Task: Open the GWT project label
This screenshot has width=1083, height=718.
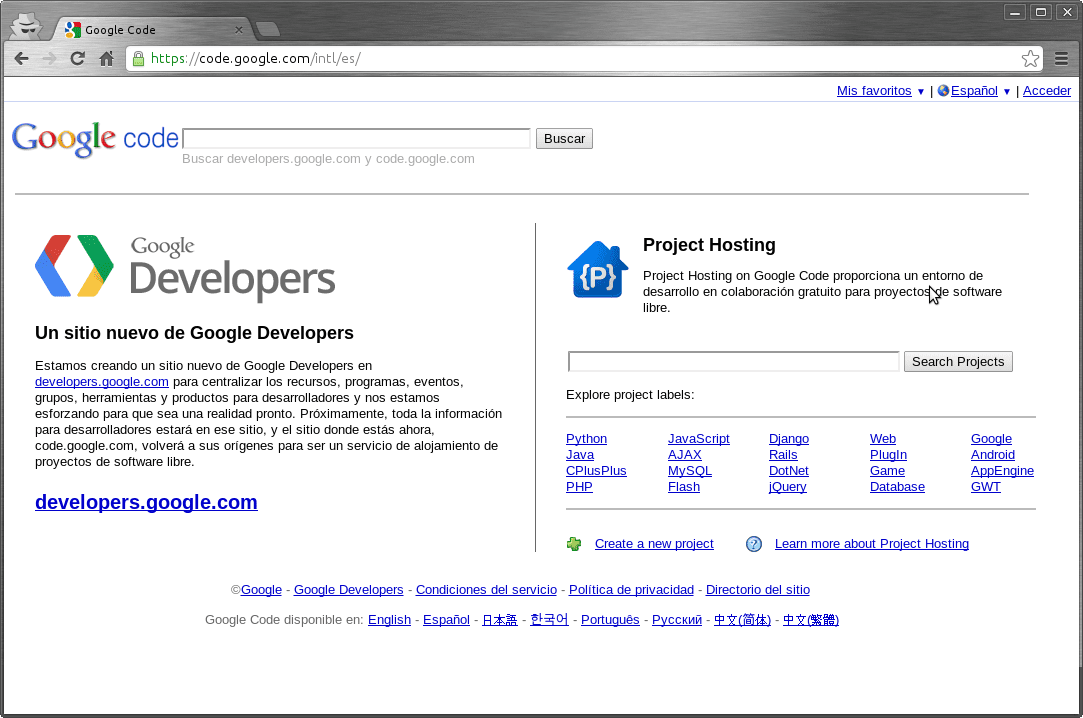Action: pos(985,487)
